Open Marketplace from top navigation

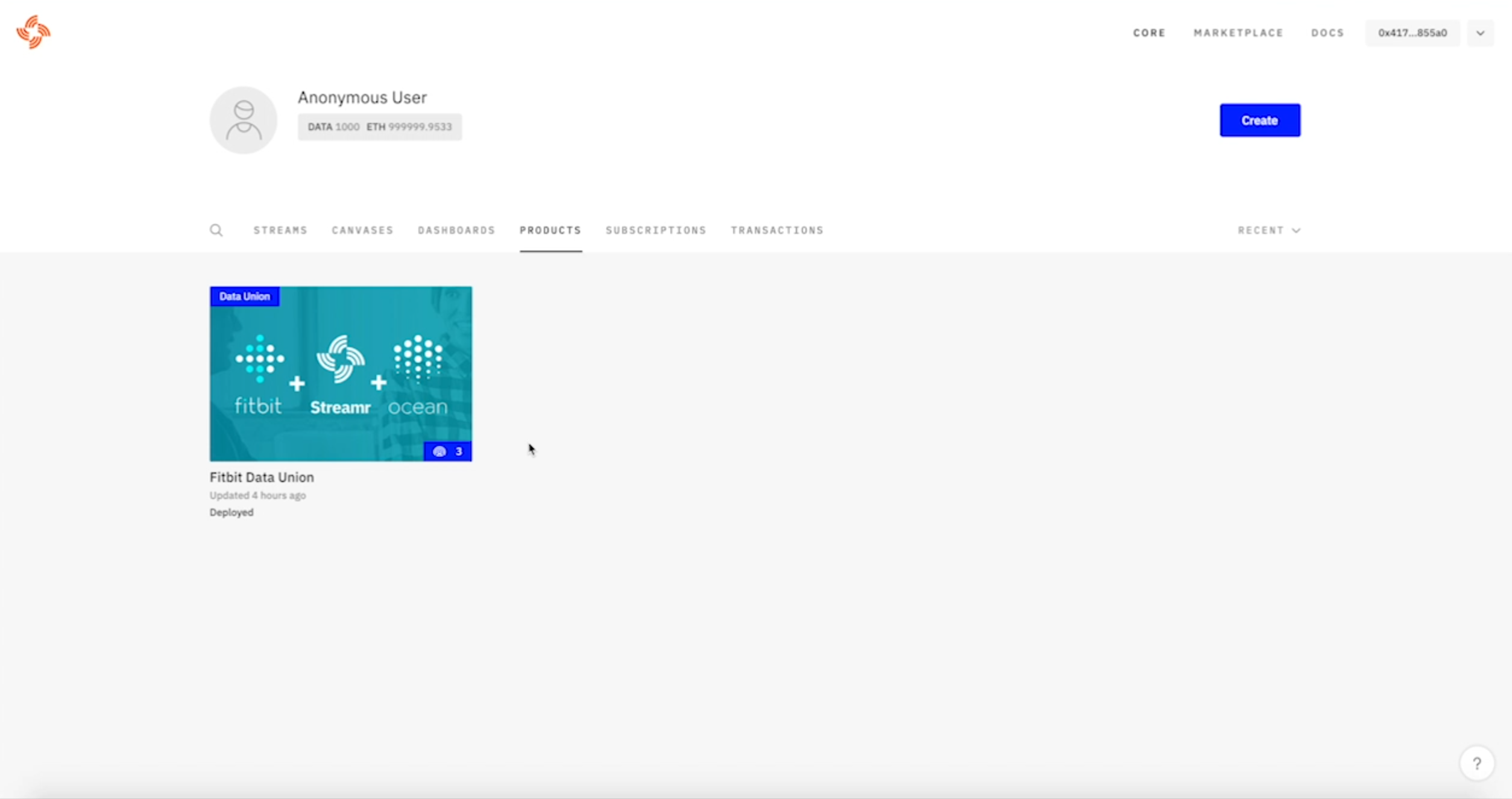(x=1238, y=33)
